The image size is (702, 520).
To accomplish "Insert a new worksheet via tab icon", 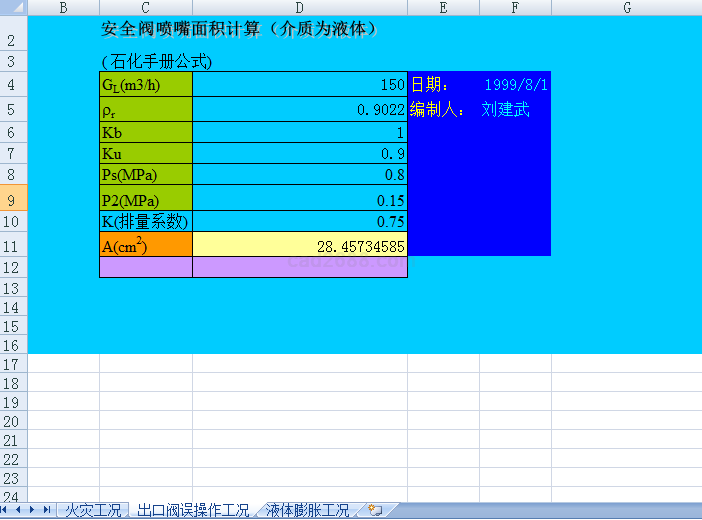I will pyautogui.click(x=375, y=510).
